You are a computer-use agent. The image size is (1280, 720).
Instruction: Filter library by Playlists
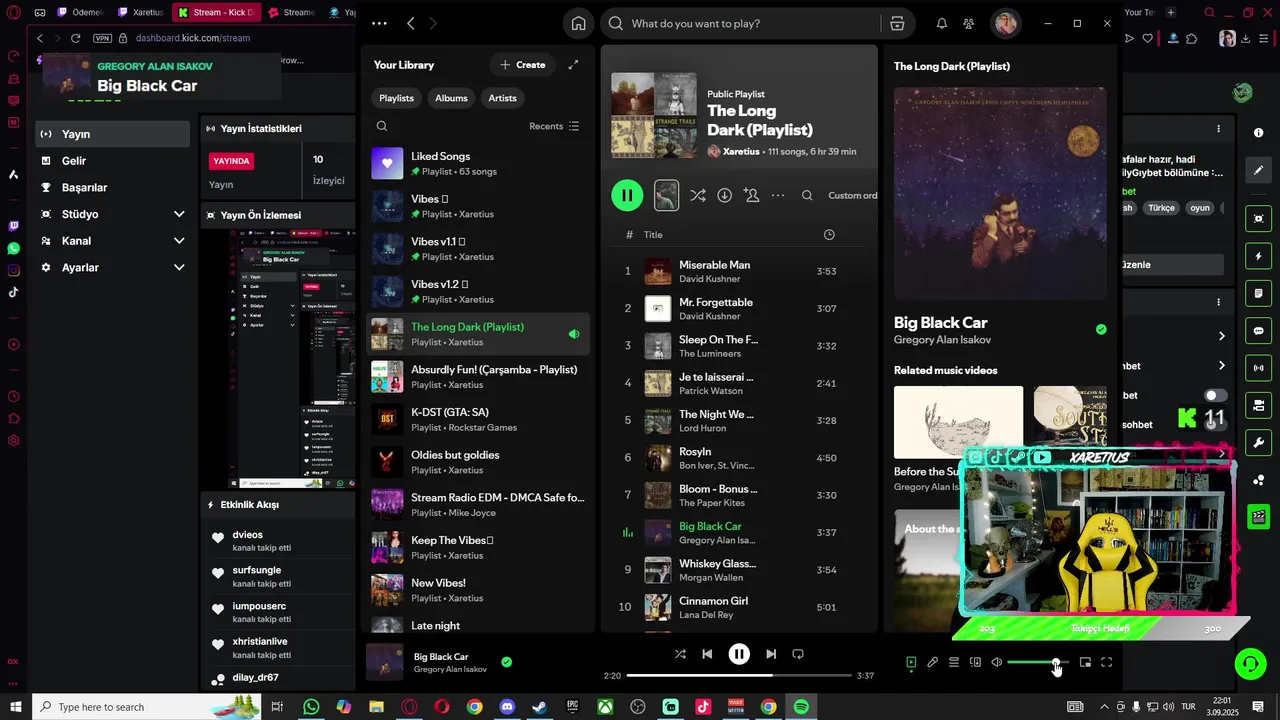coord(397,98)
